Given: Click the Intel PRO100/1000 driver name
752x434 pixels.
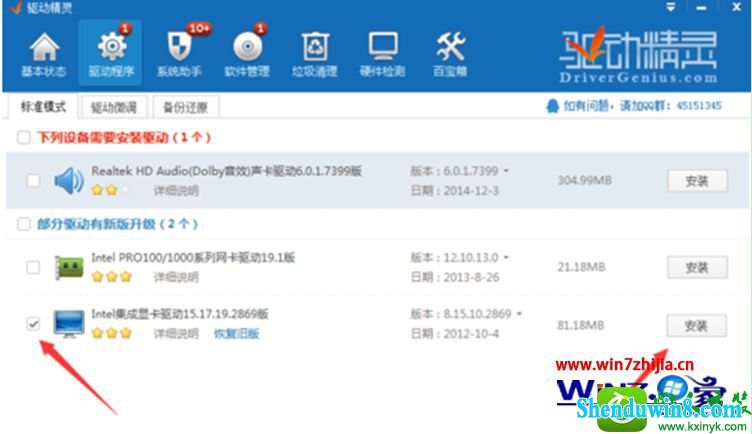Looking at the screenshot, I should click(x=193, y=258).
